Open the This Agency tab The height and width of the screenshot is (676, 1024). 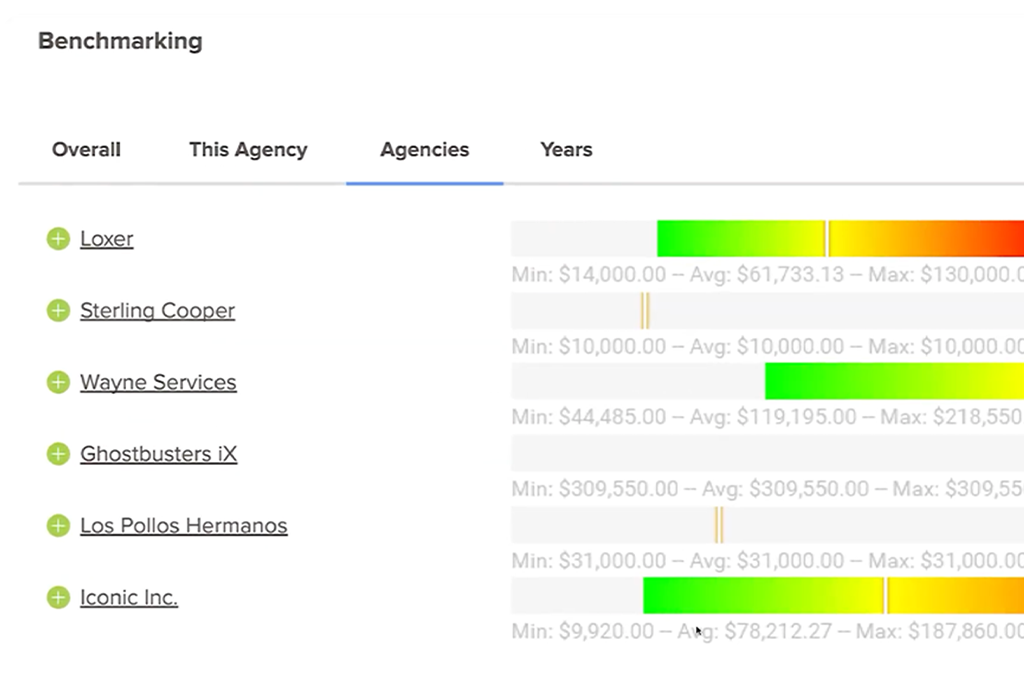[248, 150]
